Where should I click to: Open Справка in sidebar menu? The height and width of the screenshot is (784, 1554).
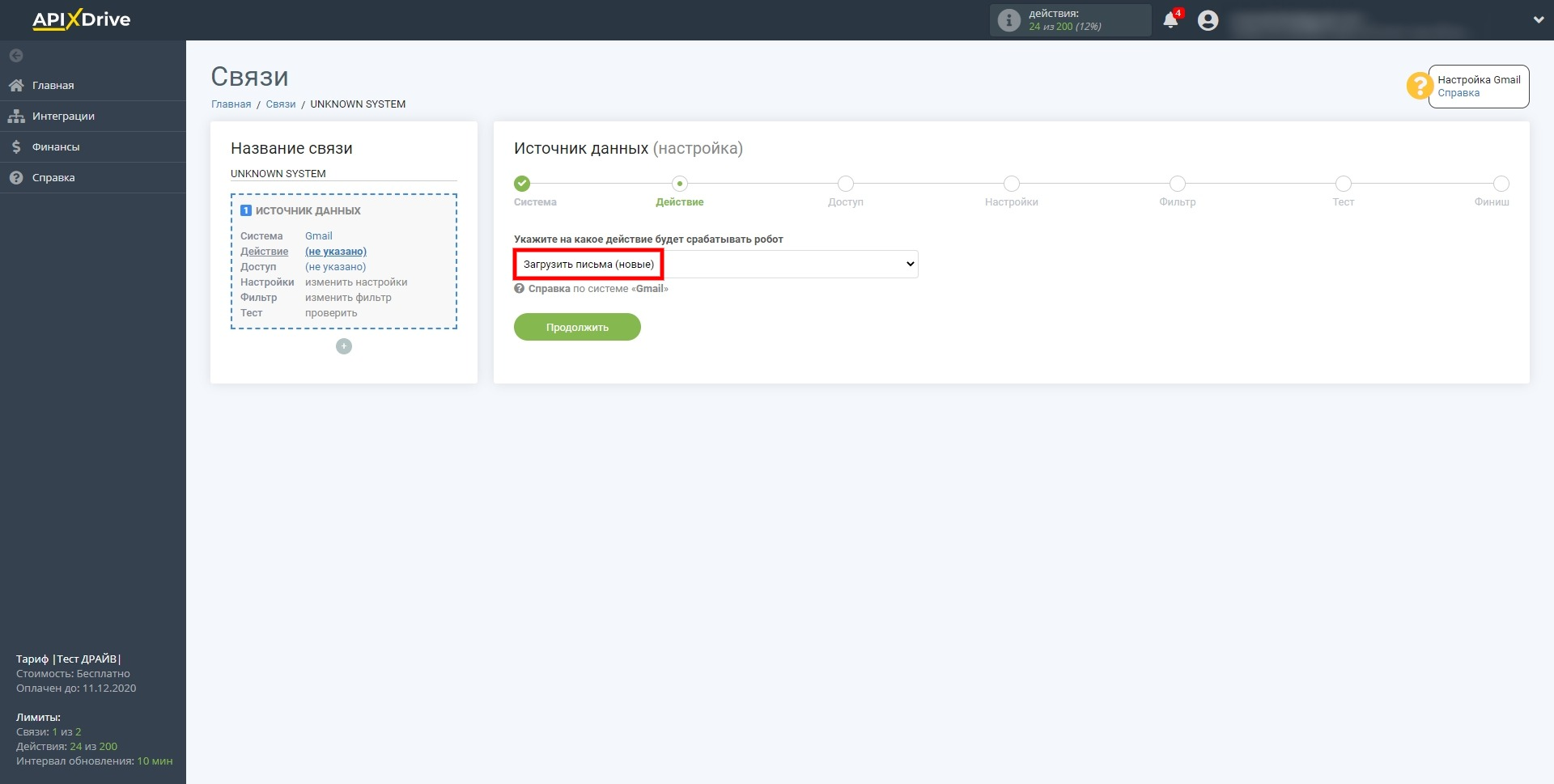(x=53, y=177)
